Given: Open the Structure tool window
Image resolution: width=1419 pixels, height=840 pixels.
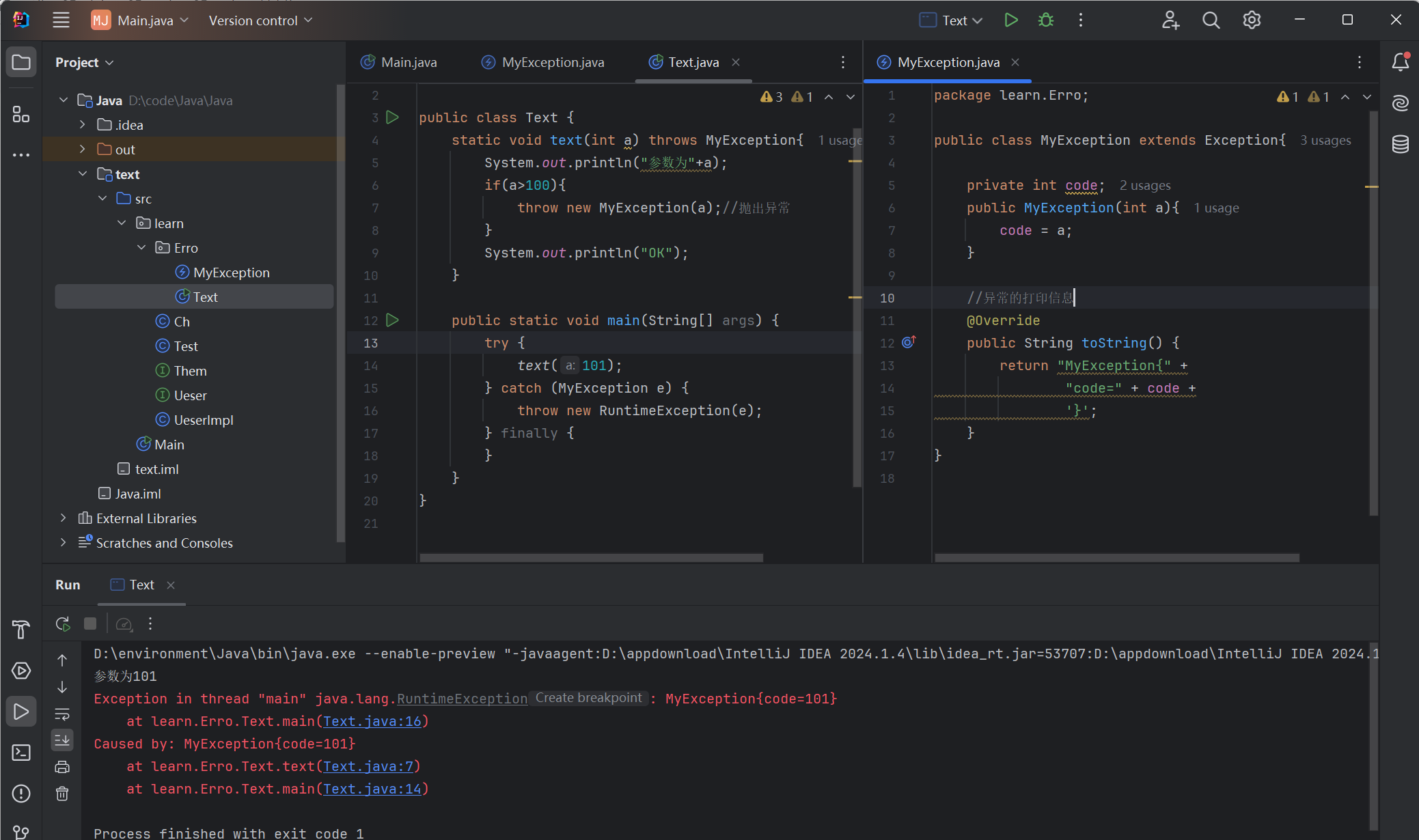Looking at the screenshot, I should (21, 114).
